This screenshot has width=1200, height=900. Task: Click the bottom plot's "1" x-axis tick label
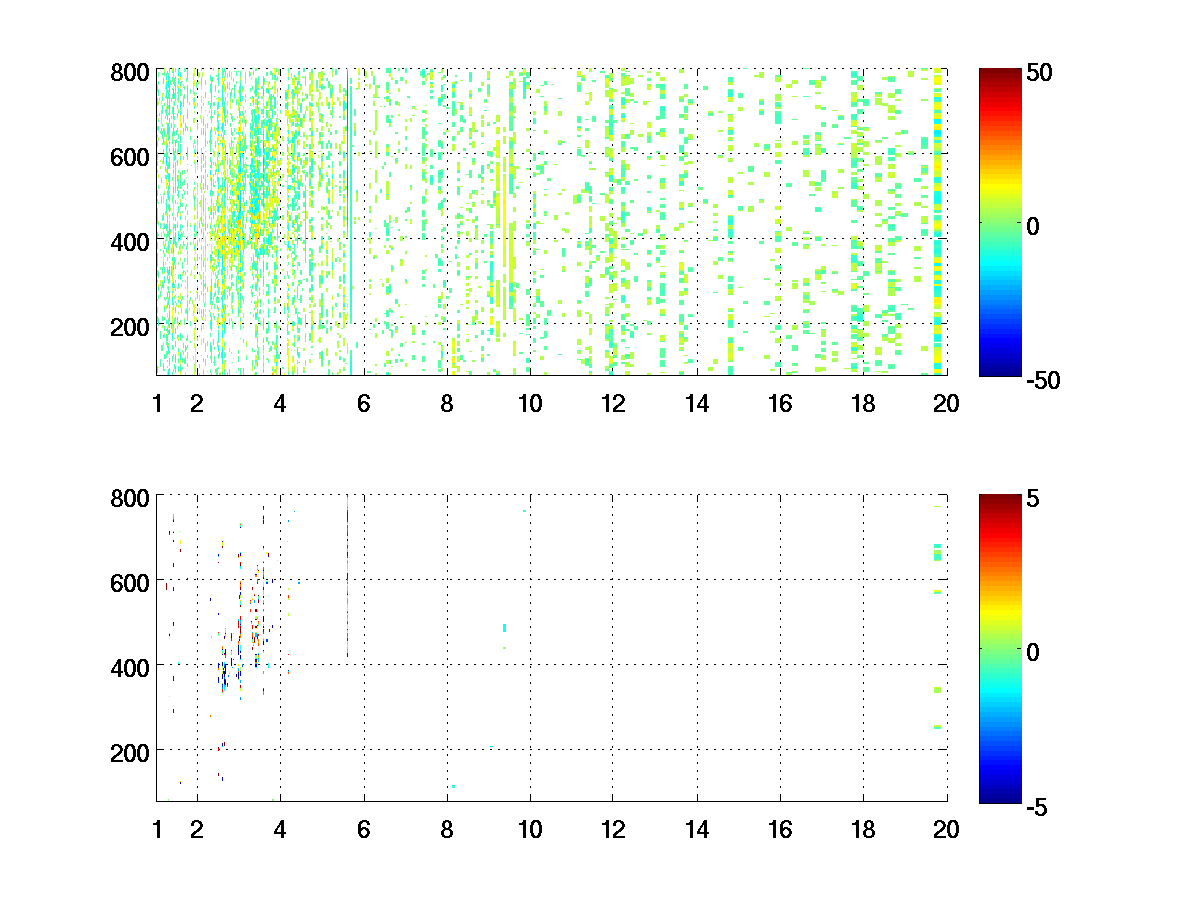(157, 828)
